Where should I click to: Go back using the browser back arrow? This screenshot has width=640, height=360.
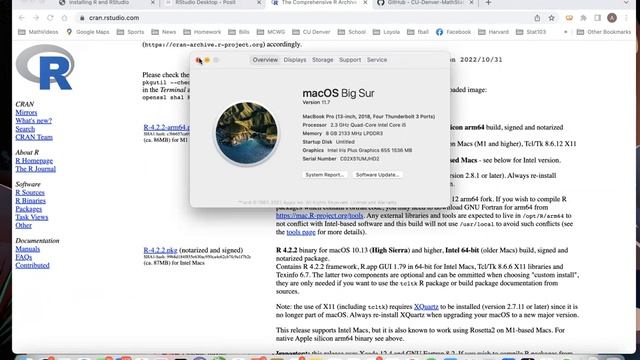coord(22,18)
